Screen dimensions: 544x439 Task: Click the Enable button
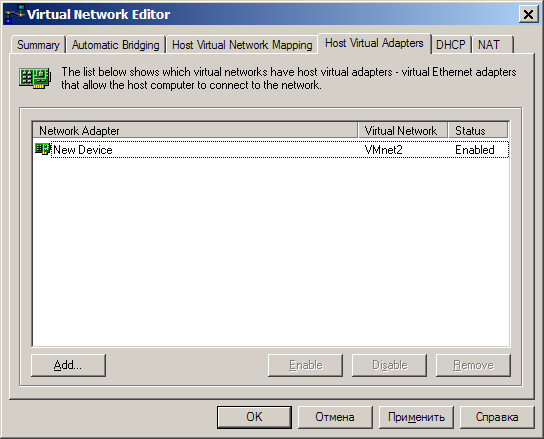point(305,365)
